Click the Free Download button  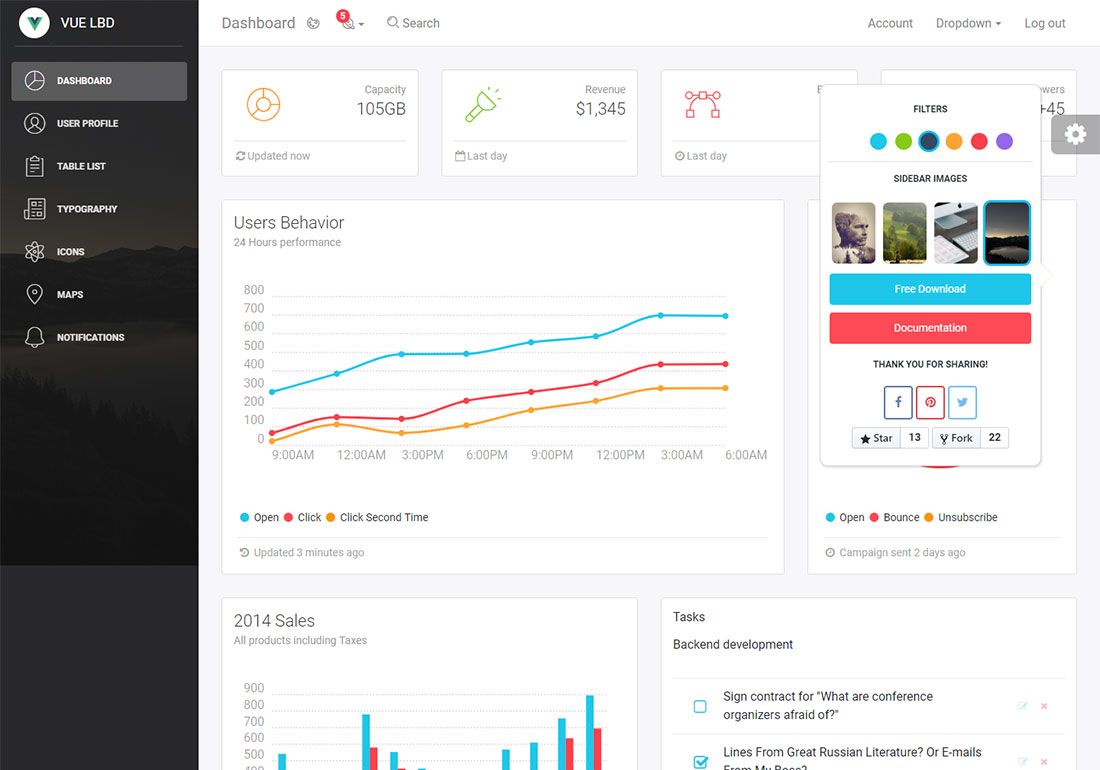pyautogui.click(x=930, y=289)
